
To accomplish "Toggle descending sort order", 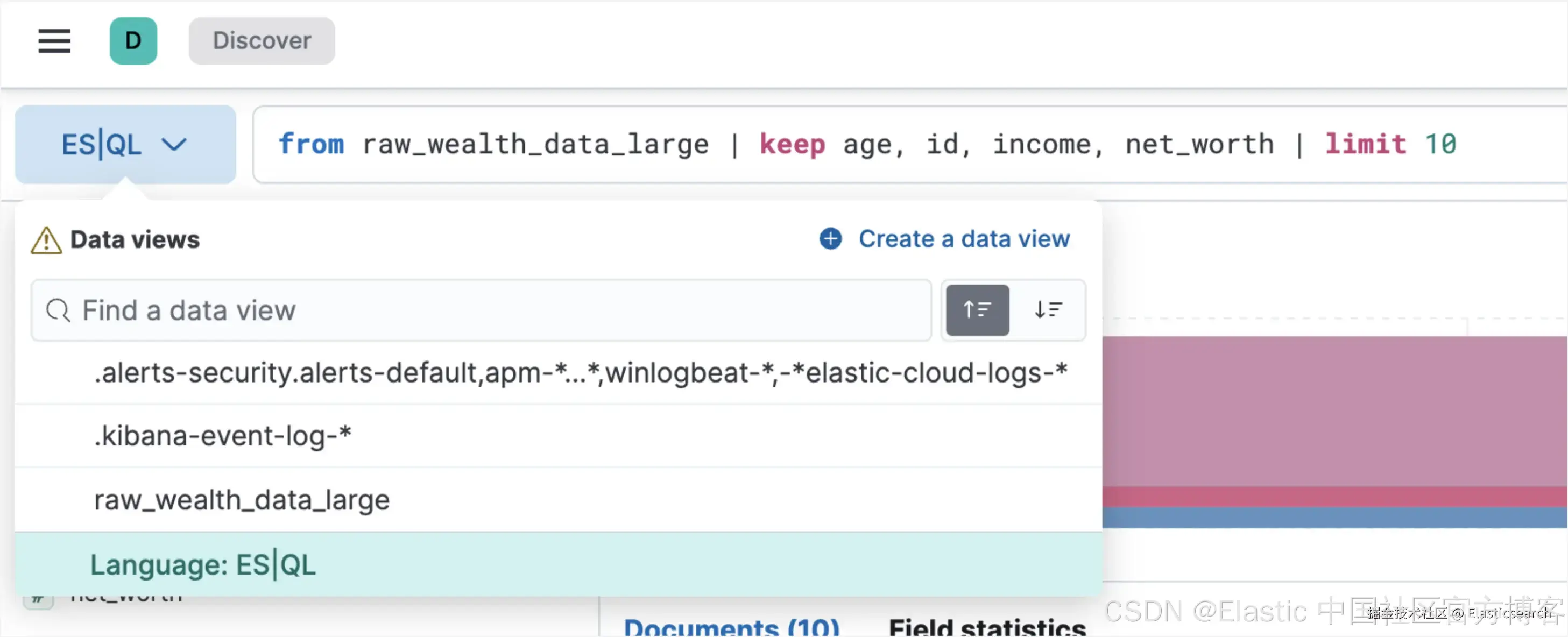I will click(1048, 310).
